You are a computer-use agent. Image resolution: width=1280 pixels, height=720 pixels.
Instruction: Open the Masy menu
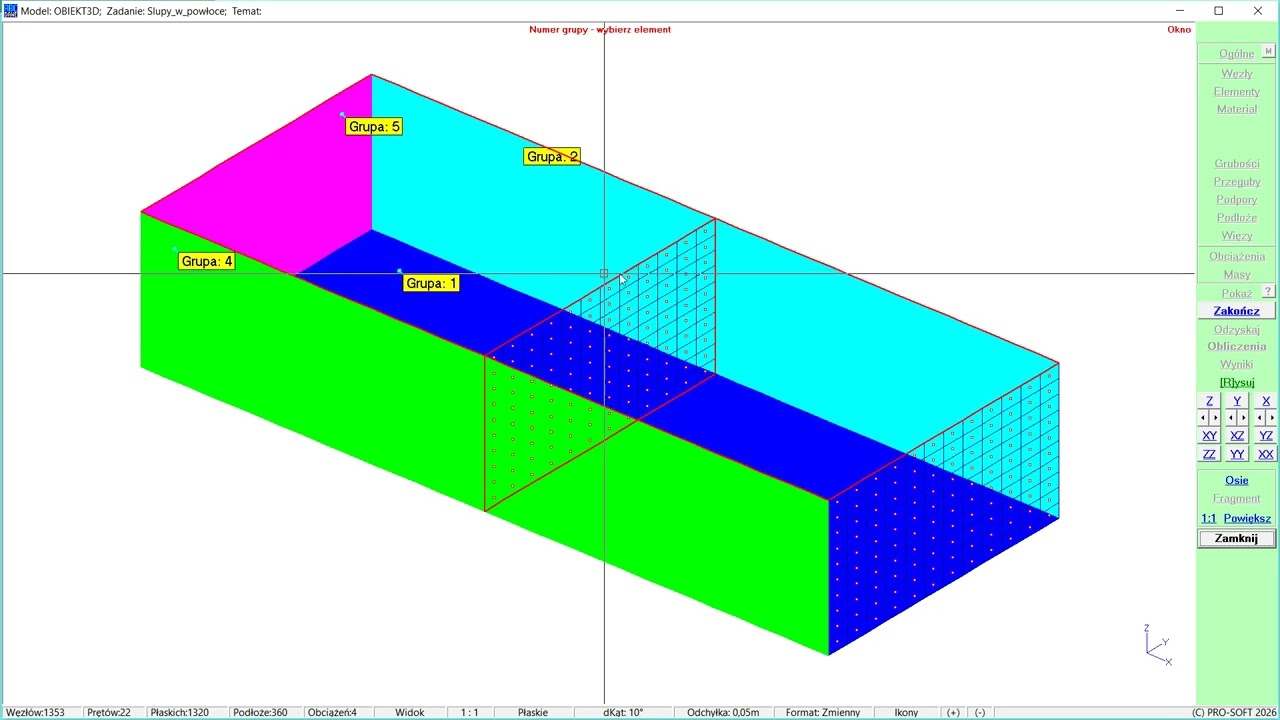click(1237, 274)
